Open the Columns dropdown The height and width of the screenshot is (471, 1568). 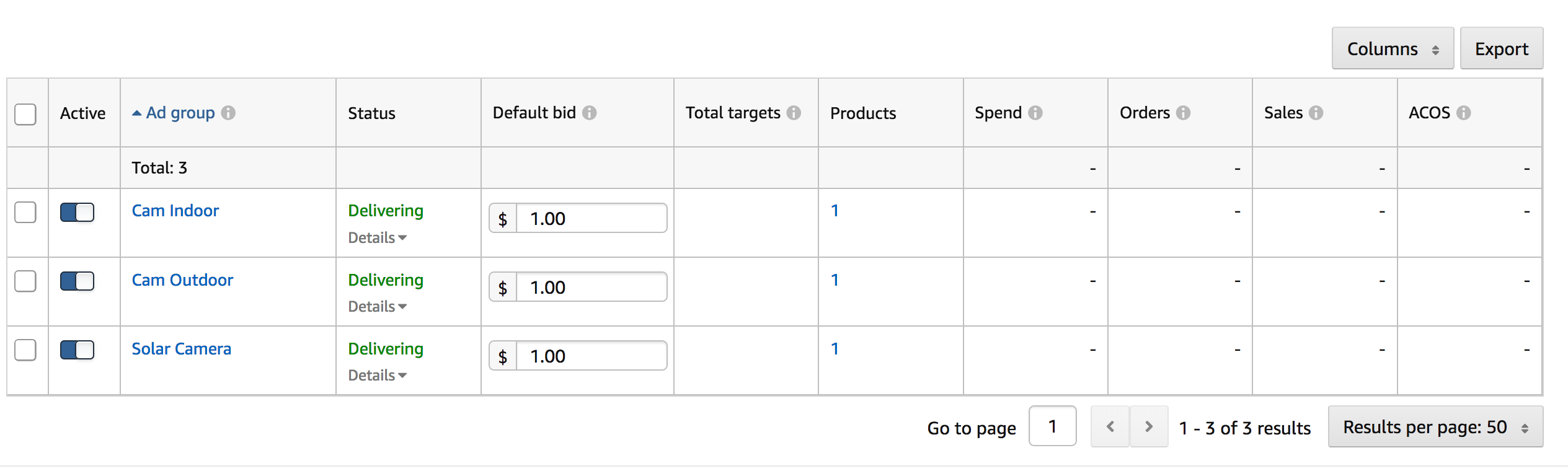coord(1393,48)
